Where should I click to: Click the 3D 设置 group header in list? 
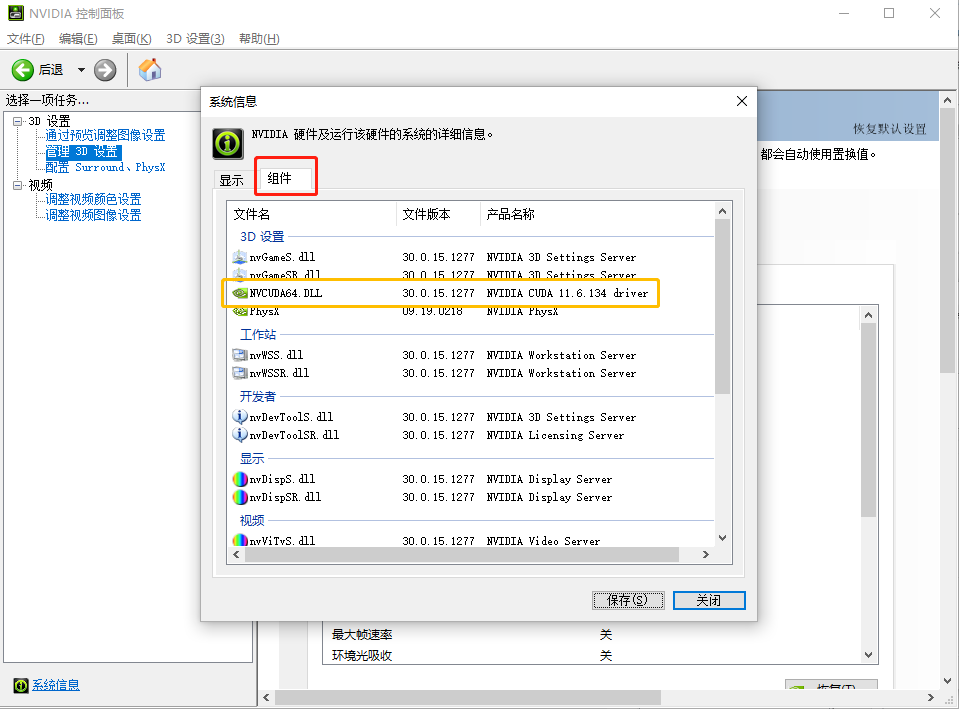click(262, 237)
